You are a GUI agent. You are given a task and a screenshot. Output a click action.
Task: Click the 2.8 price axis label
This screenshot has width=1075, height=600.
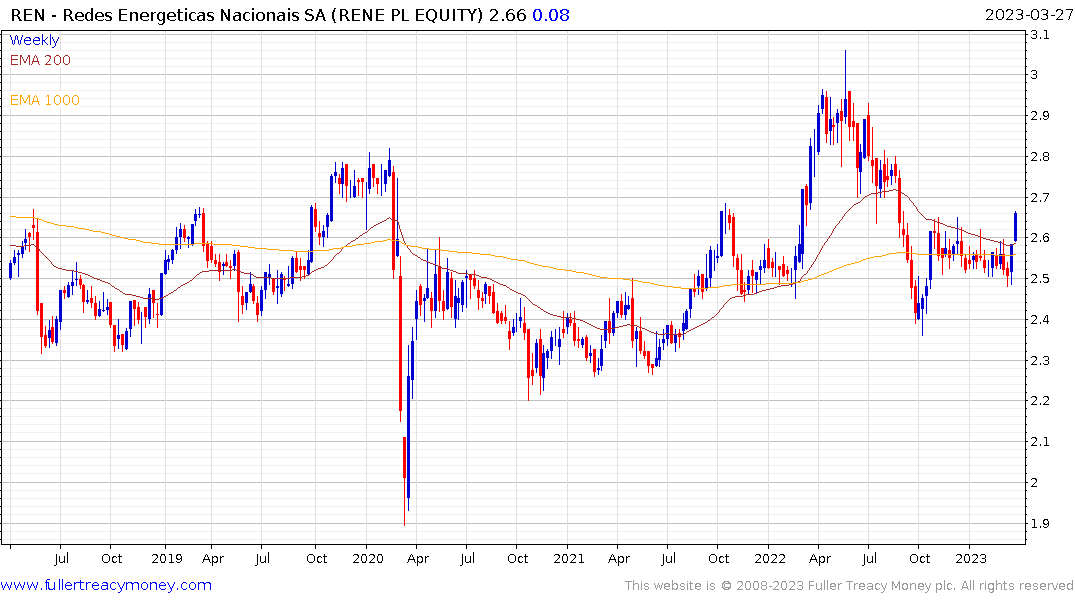(x=1039, y=156)
